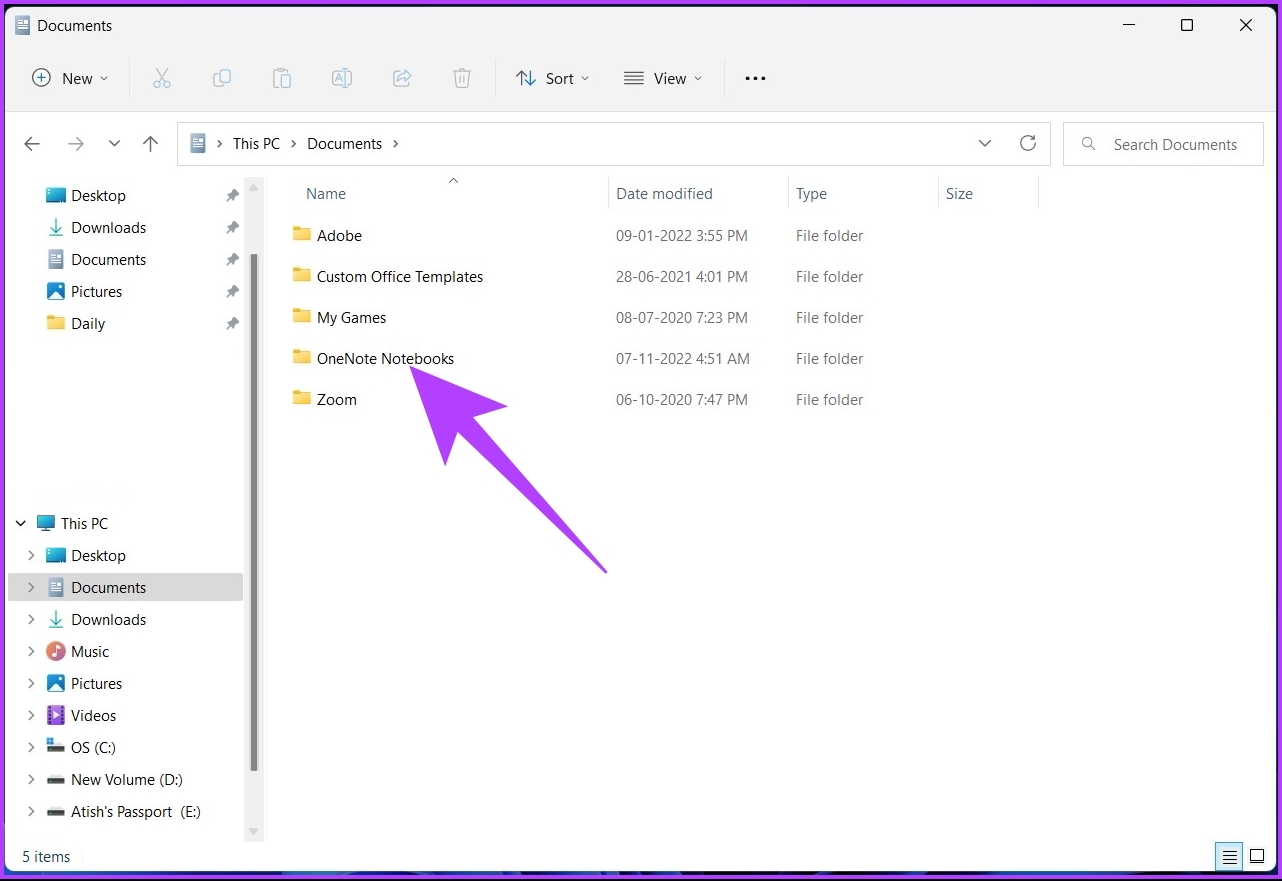
Task: Go up to the parent folder
Action: pos(151,143)
